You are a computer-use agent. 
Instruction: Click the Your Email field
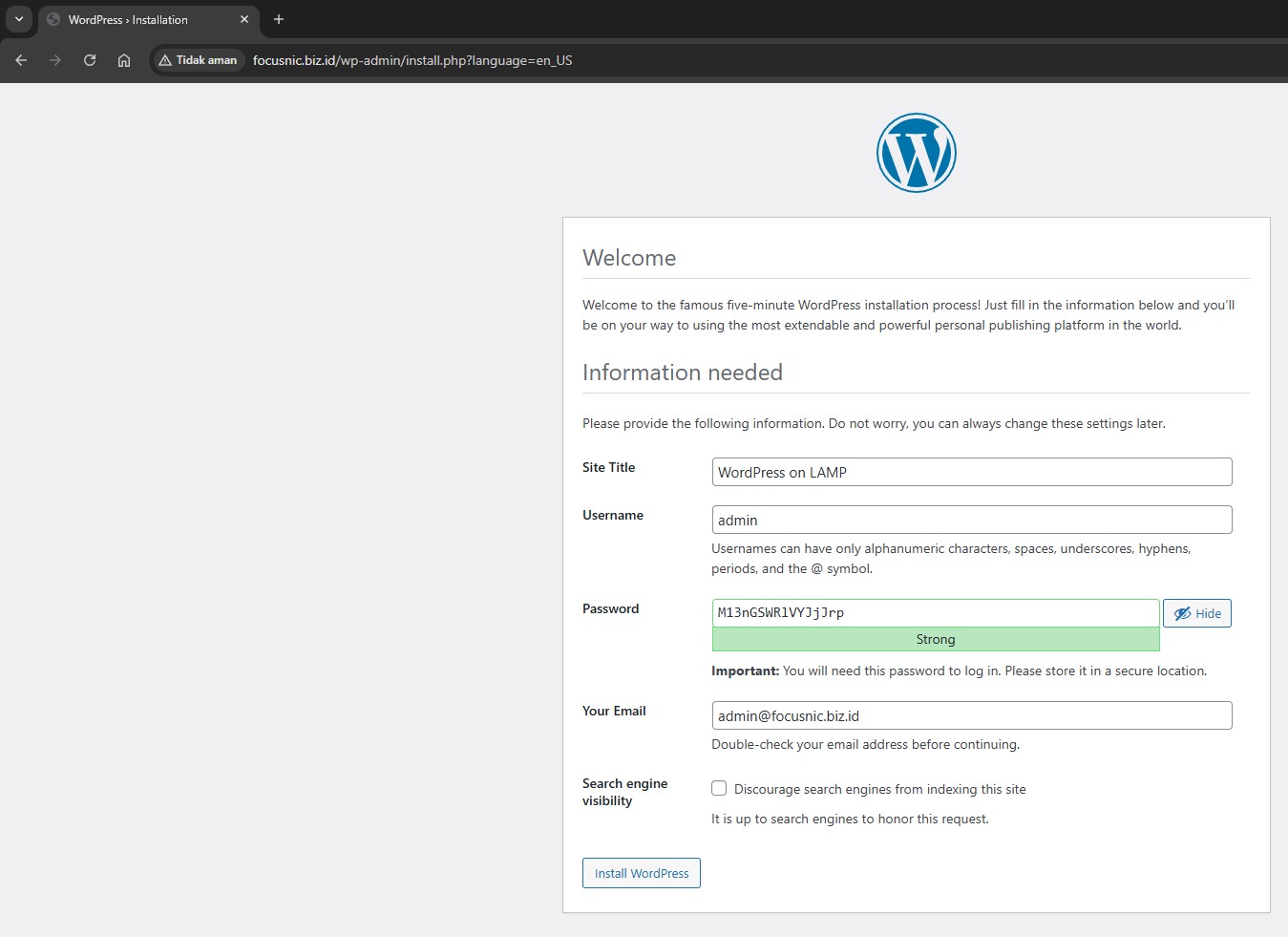click(x=971, y=715)
